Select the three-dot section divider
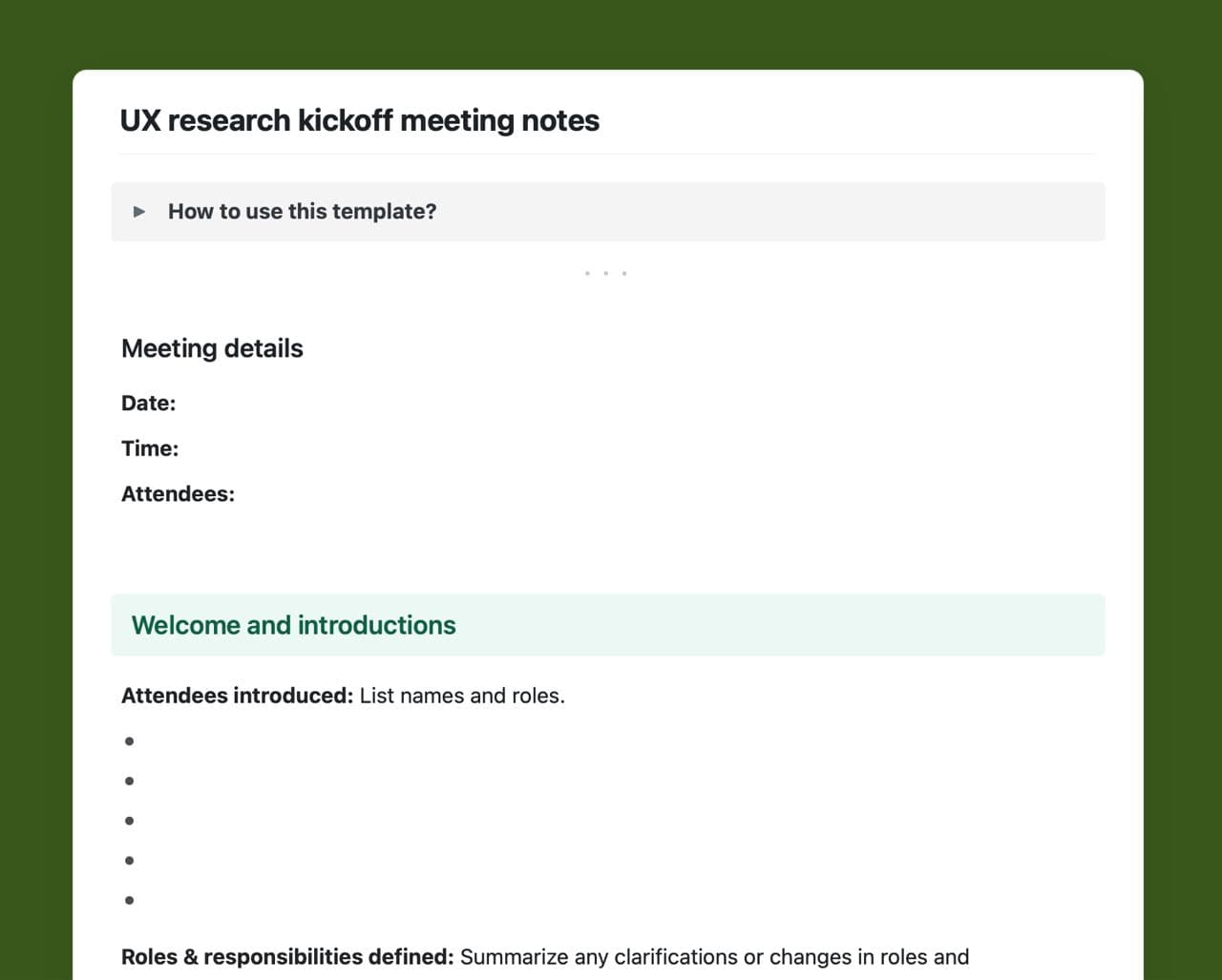This screenshot has width=1222, height=980. pyautogui.click(x=606, y=274)
